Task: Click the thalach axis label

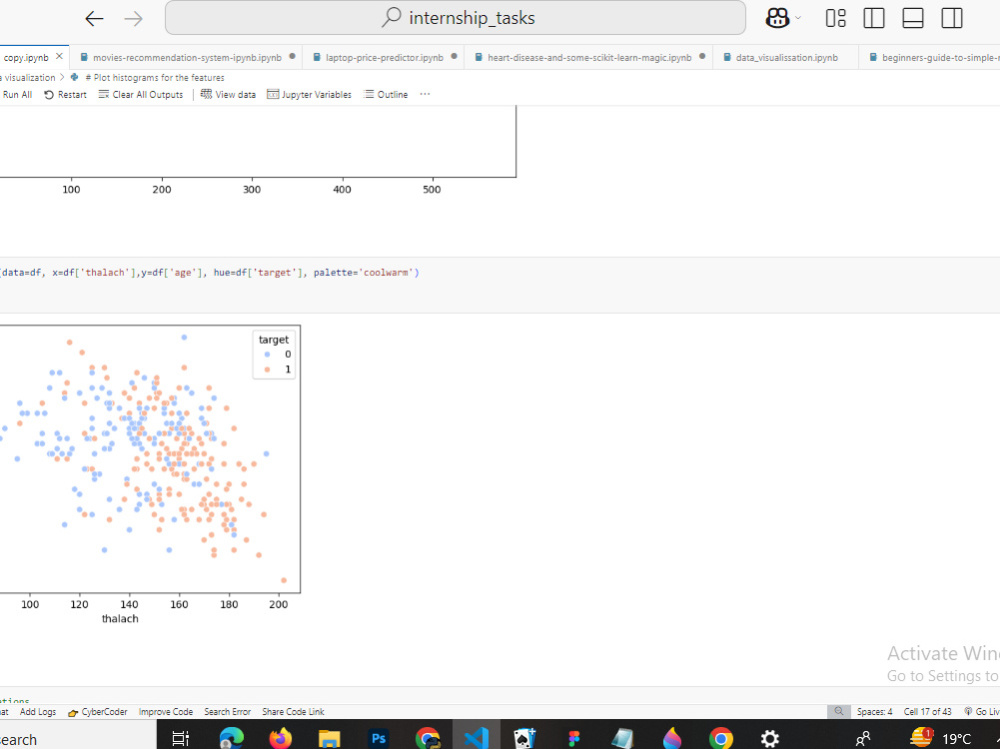Action: click(120, 619)
